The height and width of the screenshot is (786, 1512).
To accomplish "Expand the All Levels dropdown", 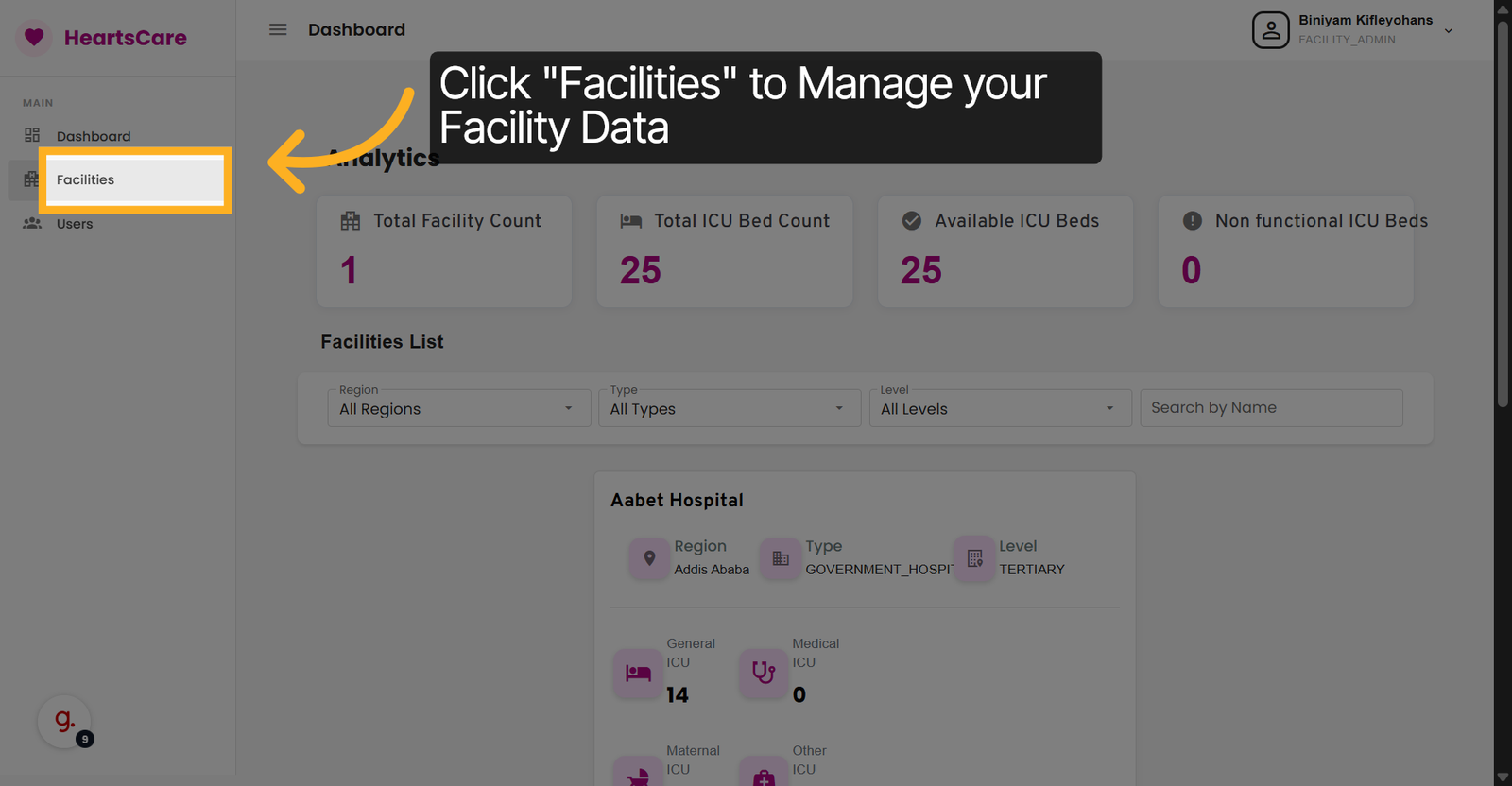I will tap(999, 409).
